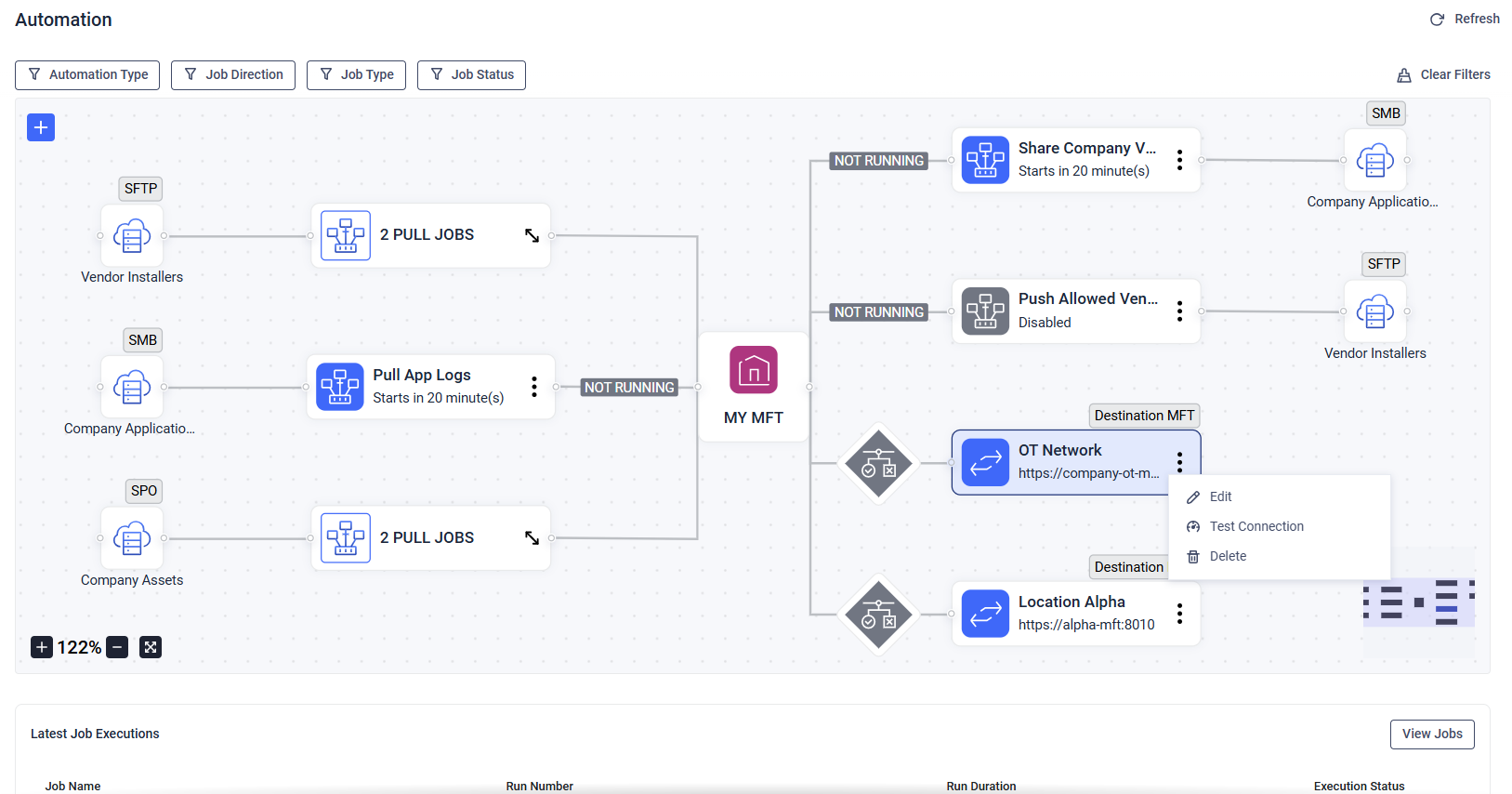The height and width of the screenshot is (794, 1512).
Task: Click the blue add node plus button
Action: pyautogui.click(x=41, y=127)
